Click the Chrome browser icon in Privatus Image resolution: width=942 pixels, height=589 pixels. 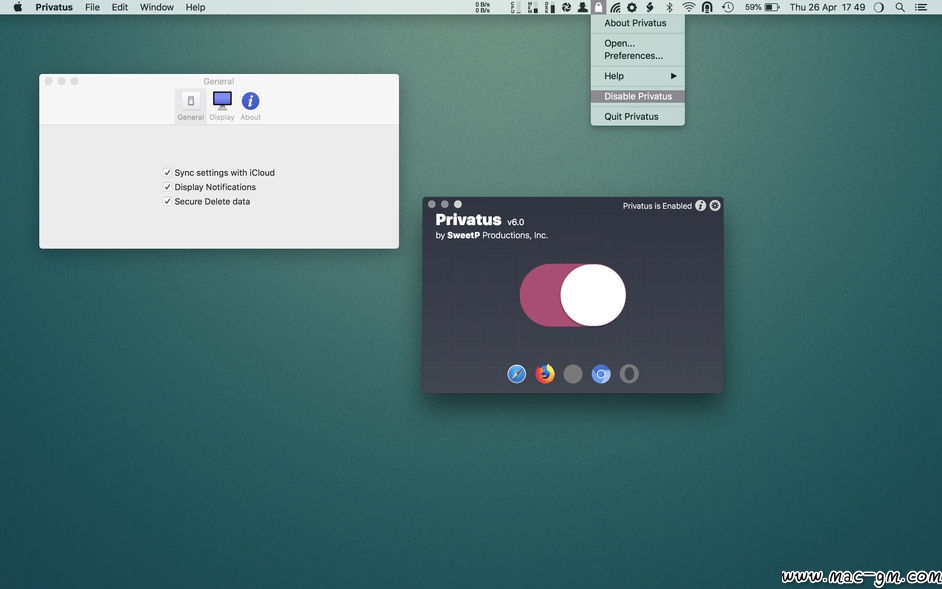pyautogui.click(x=601, y=374)
